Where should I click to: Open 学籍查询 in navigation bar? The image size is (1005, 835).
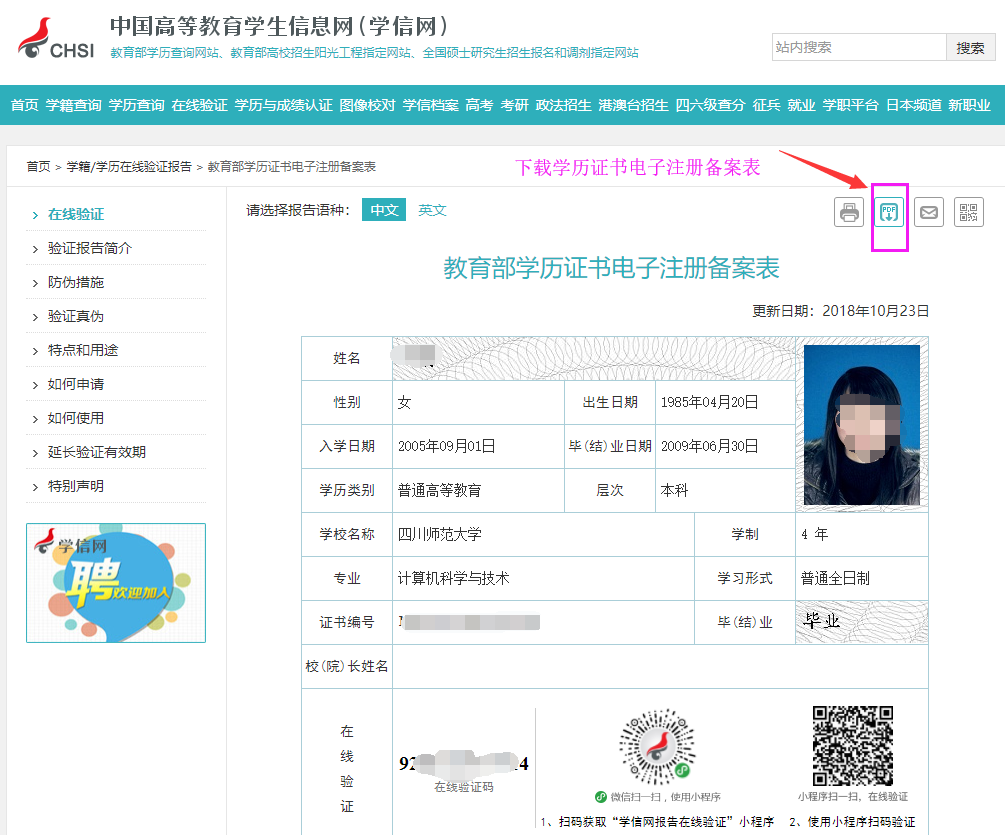click(73, 105)
